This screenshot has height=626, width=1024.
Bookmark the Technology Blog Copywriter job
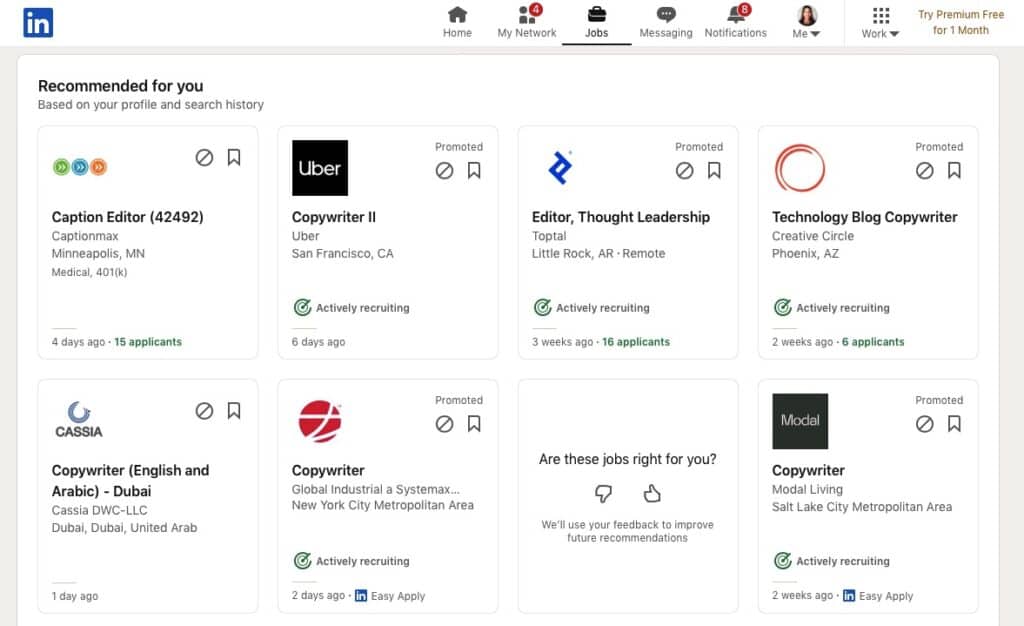coord(954,171)
